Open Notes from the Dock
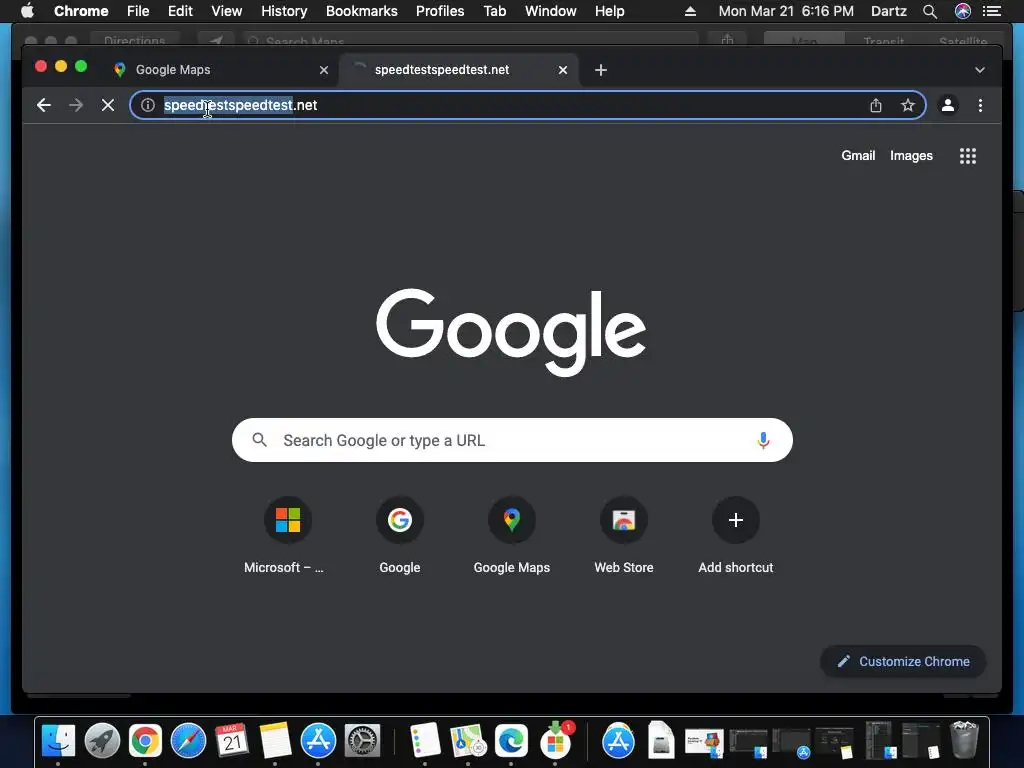Viewport: 1024px width, 768px height. point(275,741)
